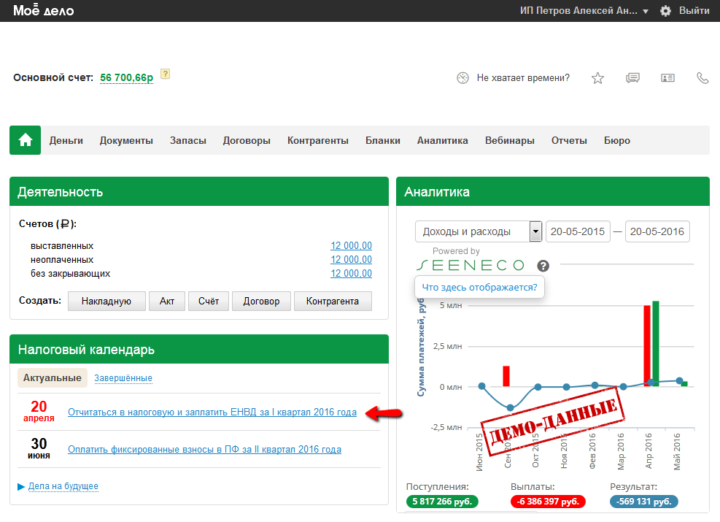Click the red Выплаты -6 386 397 руб. badge
This screenshot has height=522, width=720.
click(548, 501)
